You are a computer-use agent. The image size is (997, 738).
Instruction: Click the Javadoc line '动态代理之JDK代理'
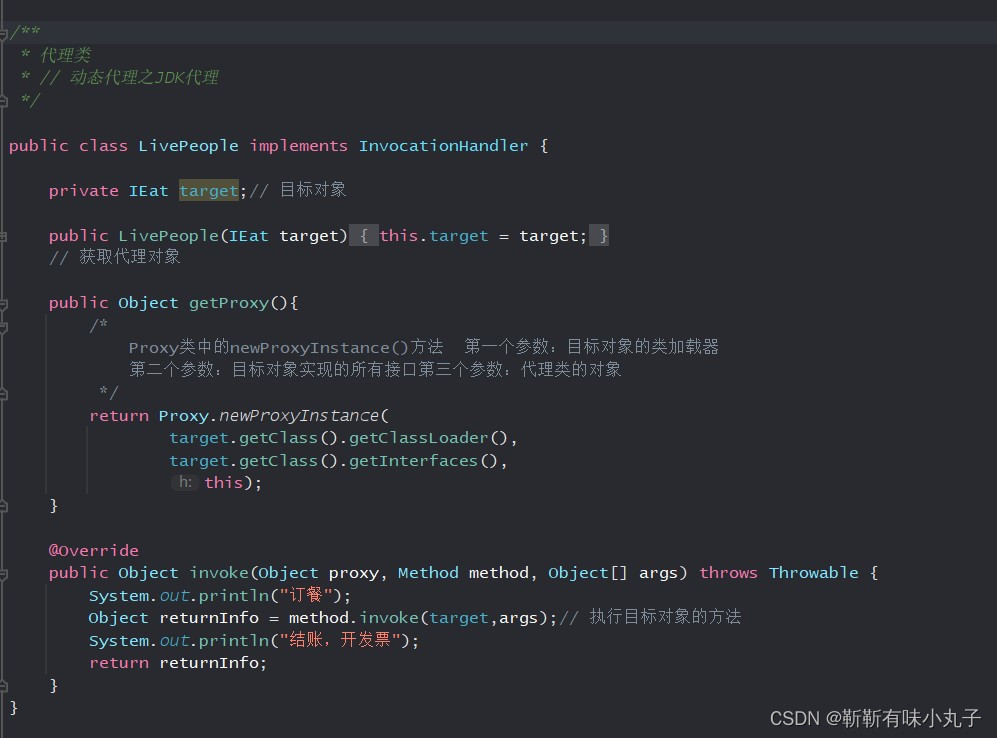144,78
